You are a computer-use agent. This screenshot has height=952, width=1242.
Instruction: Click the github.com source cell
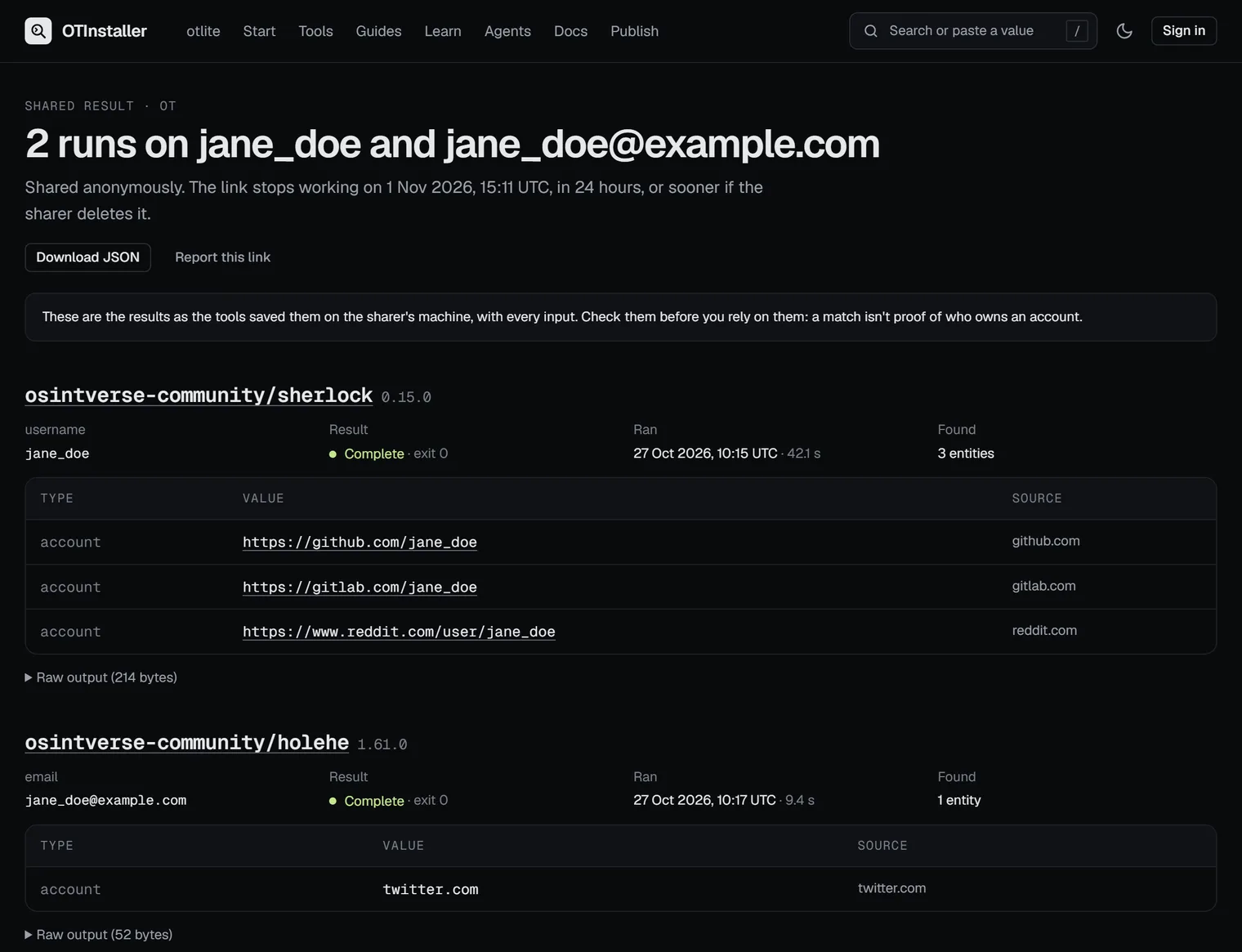(1046, 541)
